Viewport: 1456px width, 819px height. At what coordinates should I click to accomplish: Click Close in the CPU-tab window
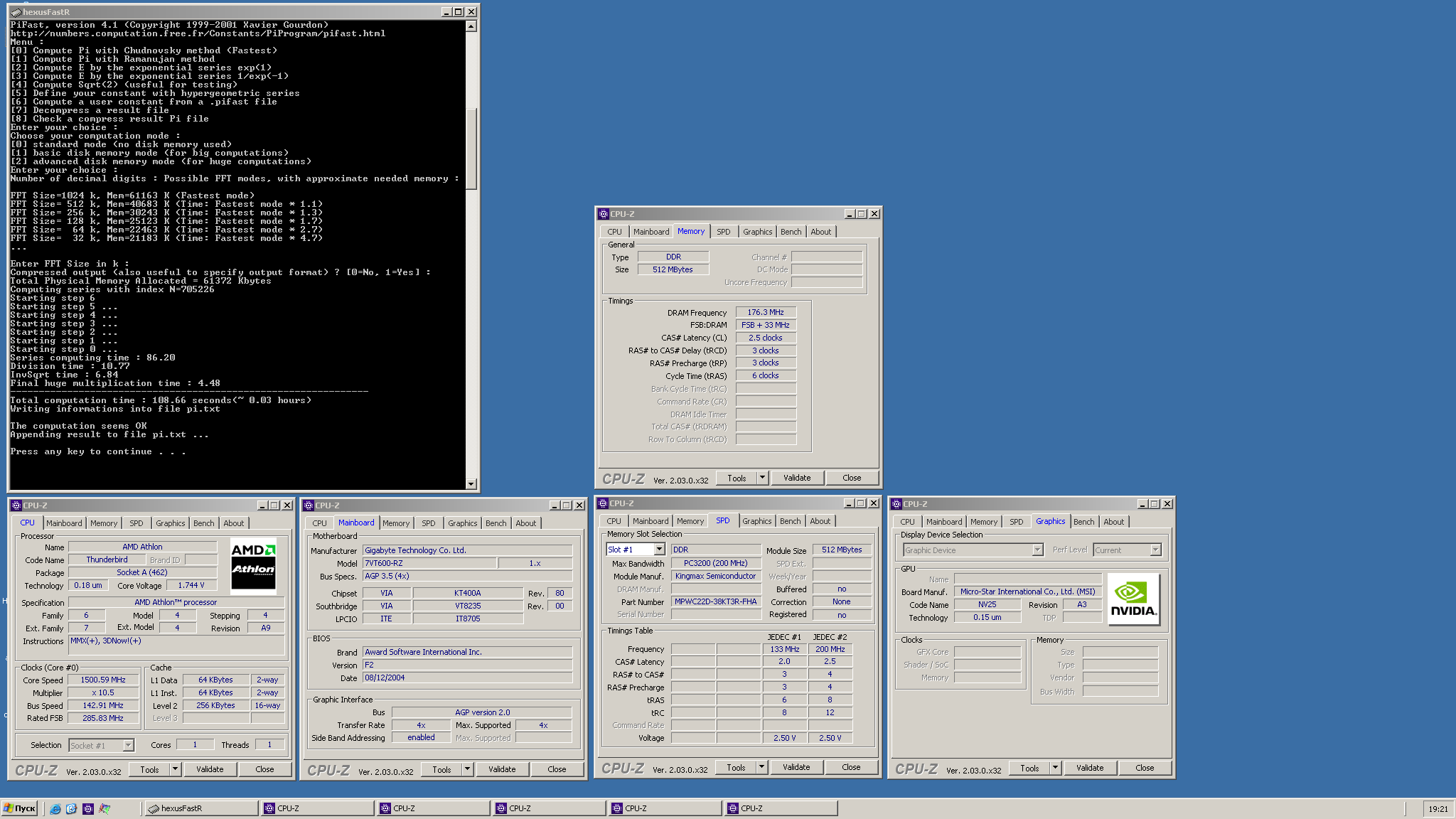264,769
